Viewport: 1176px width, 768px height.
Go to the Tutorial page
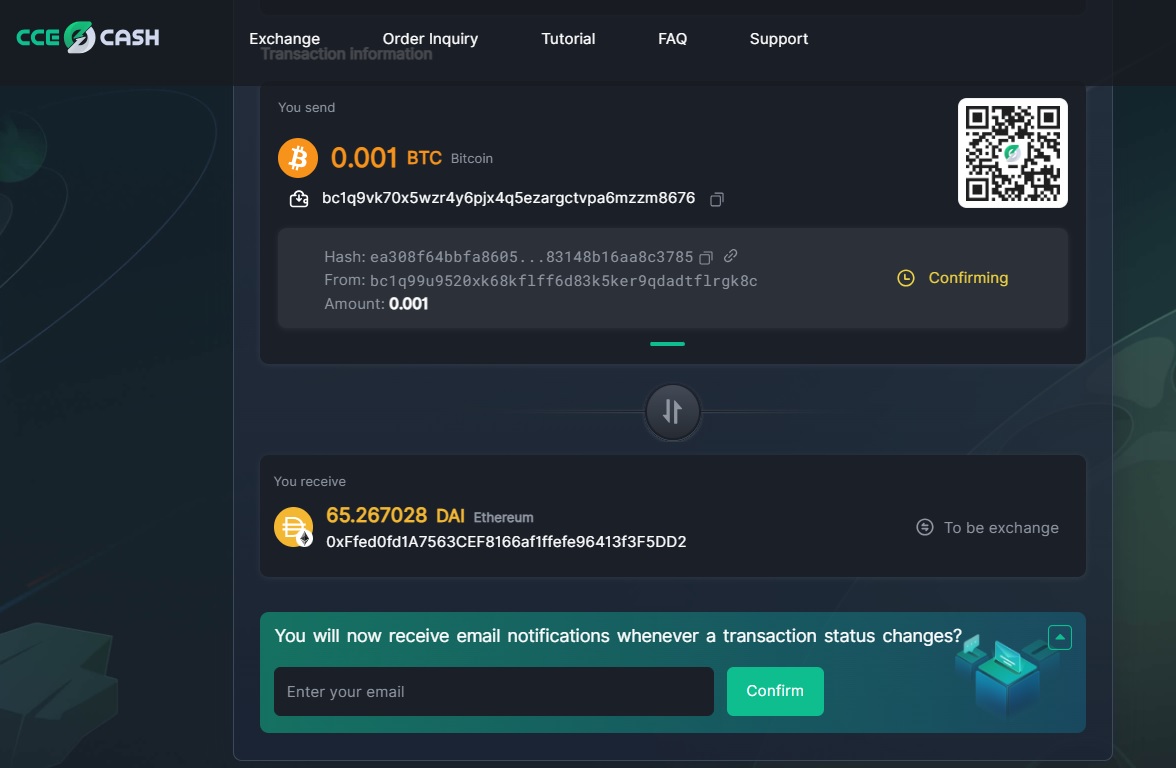click(568, 38)
